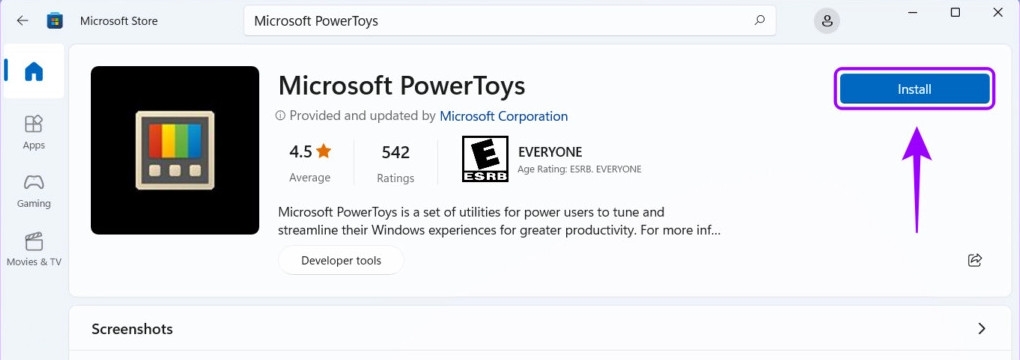Screen dimensions: 1020x360
Task: Click the Microsoft PowerToys search field
Action: tap(509, 21)
